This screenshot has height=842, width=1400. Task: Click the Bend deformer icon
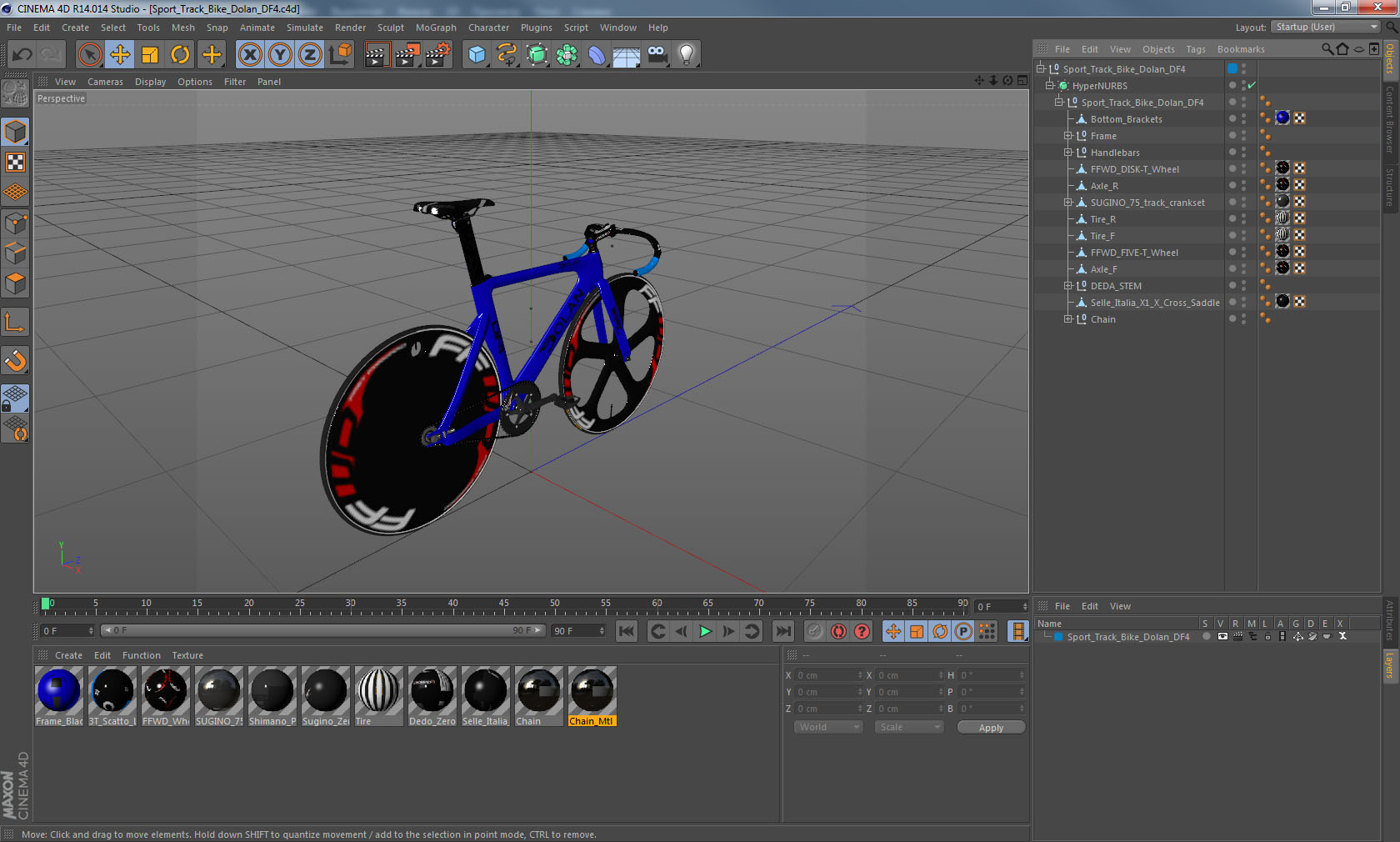pos(597,55)
